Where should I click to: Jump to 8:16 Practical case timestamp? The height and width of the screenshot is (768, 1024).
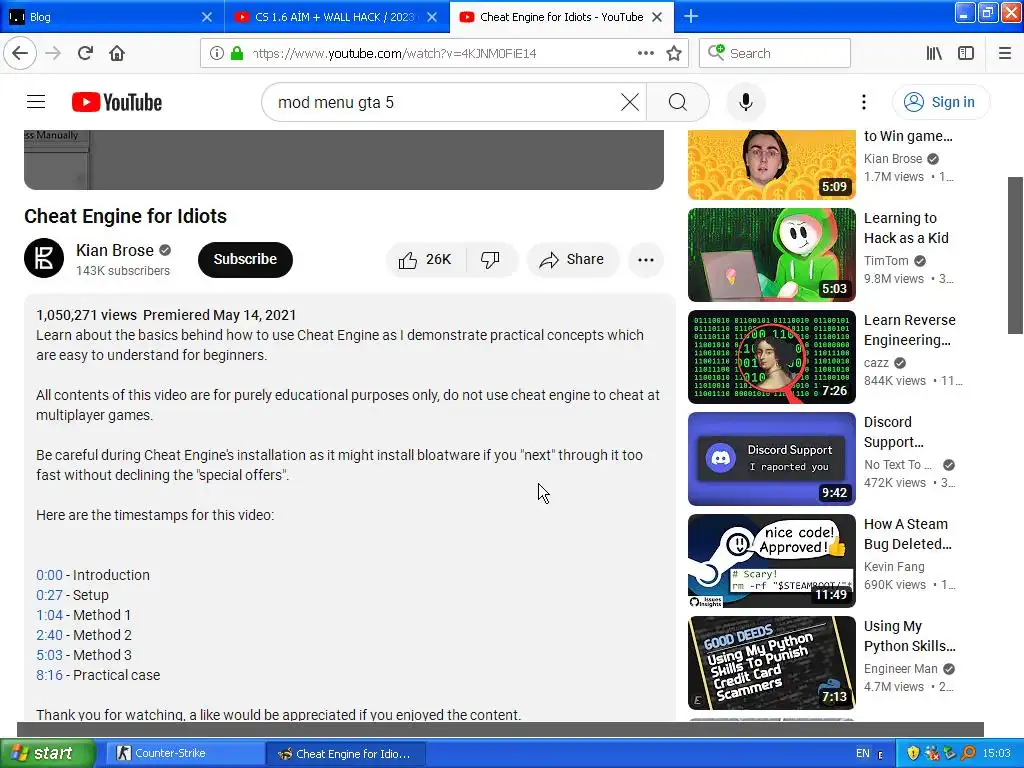pos(49,675)
